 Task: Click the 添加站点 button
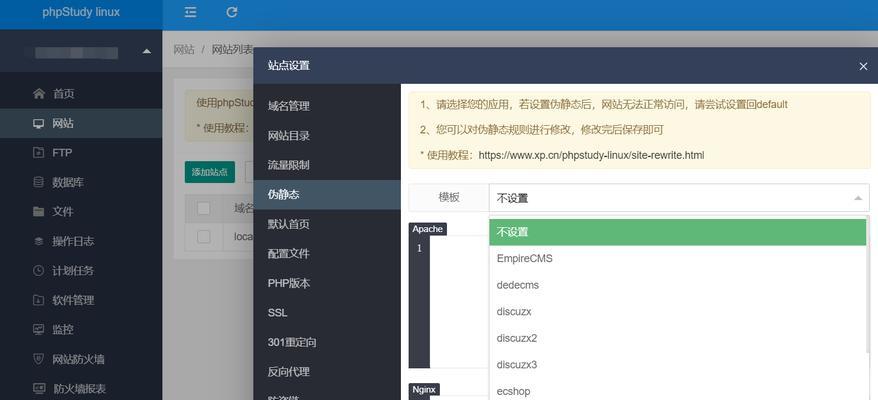209,172
